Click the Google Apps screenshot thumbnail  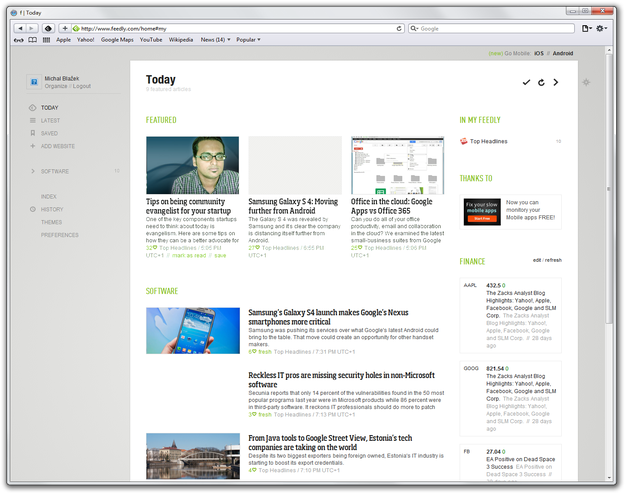[x=397, y=165]
